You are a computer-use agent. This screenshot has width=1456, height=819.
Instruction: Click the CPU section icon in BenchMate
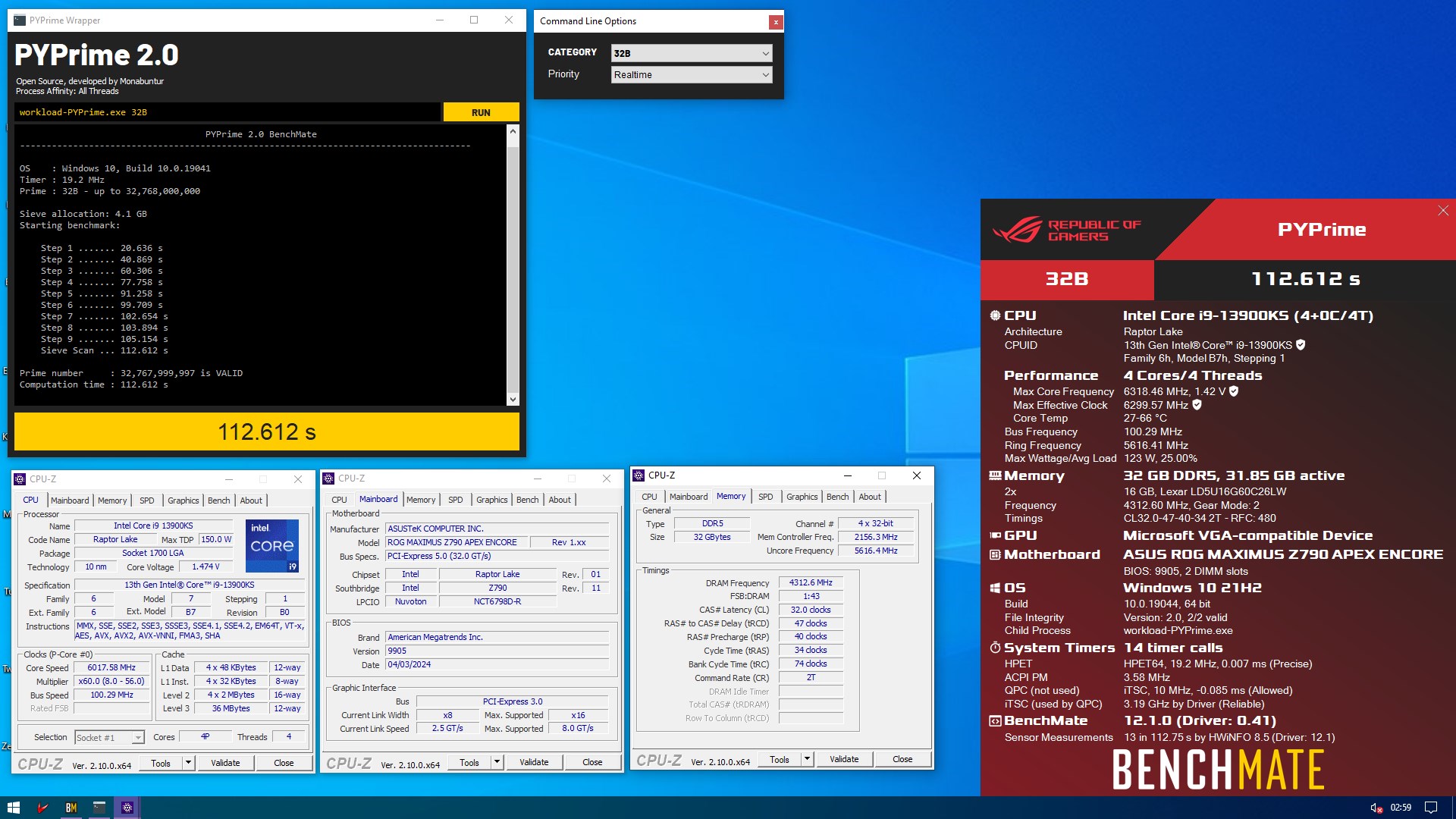[995, 315]
